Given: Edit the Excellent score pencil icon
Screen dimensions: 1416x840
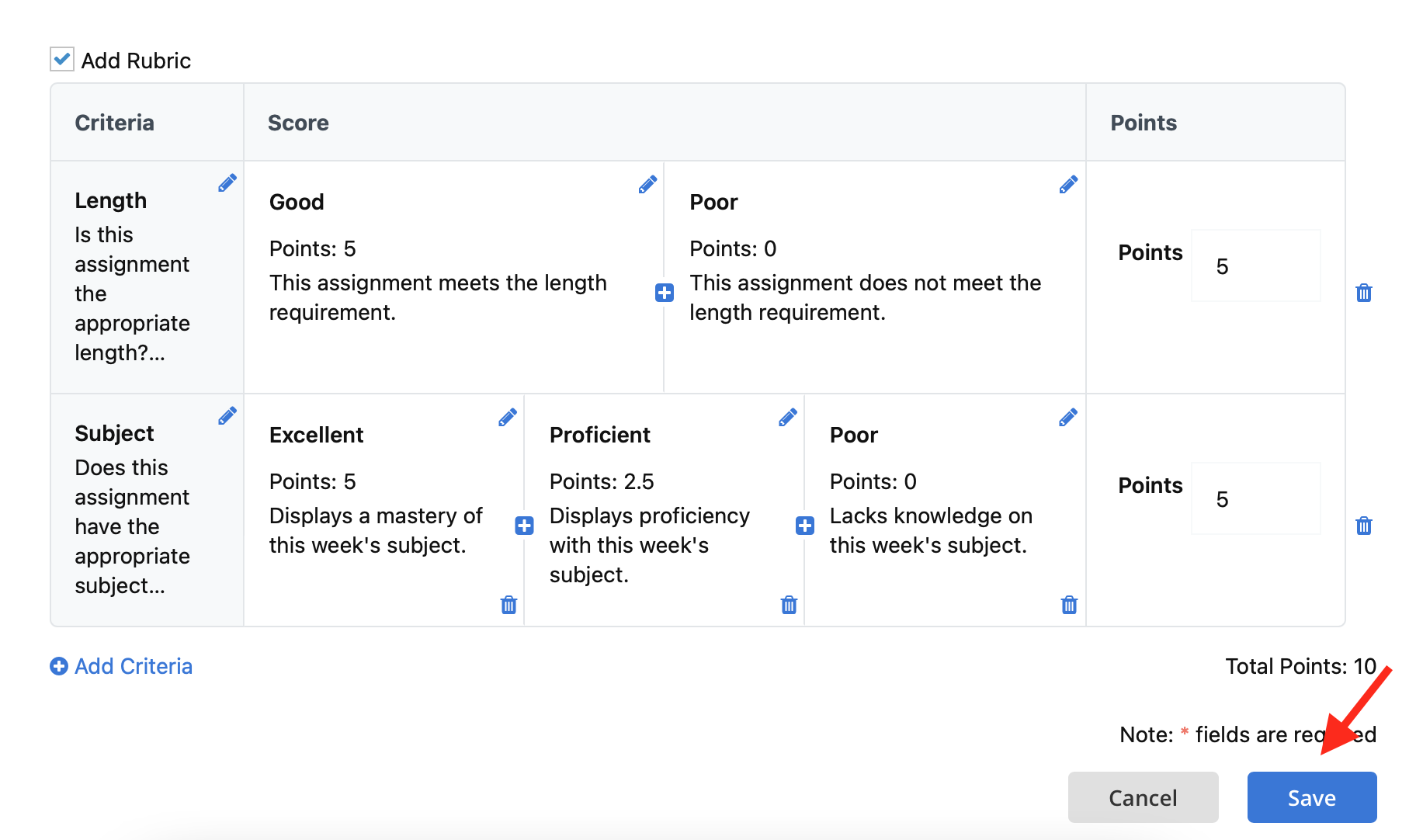Looking at the screenshot, I should click(x=508, y=418).
